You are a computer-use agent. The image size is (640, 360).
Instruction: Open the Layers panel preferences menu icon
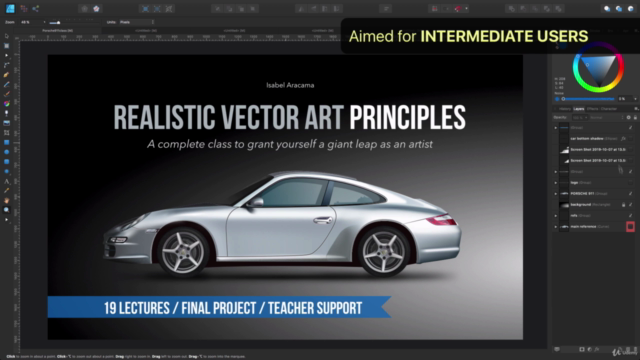pyautogui.click(x=636, y=109)
